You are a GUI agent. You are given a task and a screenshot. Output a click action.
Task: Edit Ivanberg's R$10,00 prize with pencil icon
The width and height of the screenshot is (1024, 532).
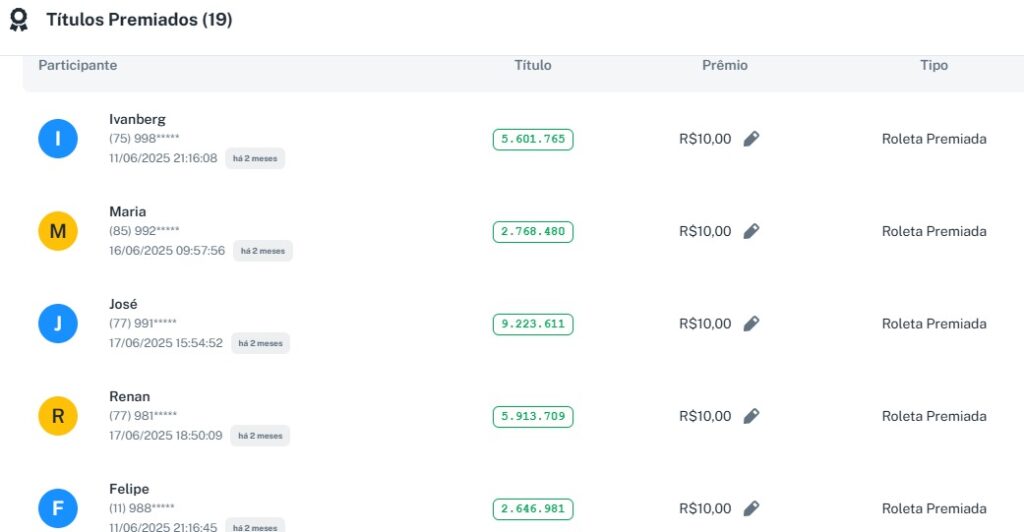751,139
